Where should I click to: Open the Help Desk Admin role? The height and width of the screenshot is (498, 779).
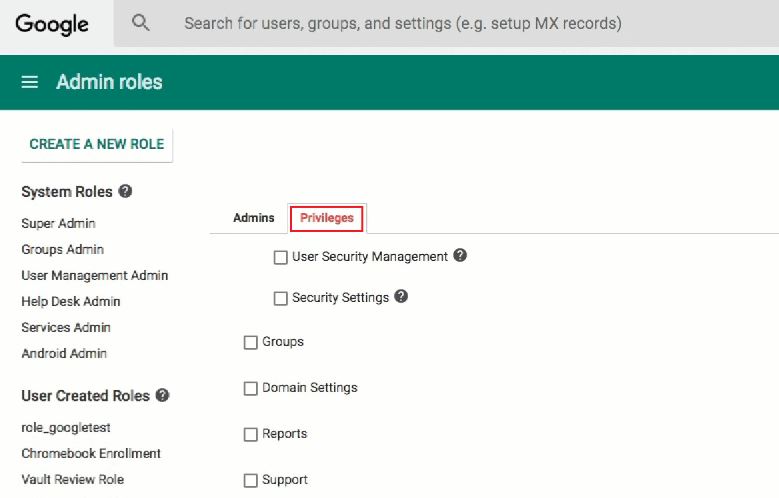tap(71, 301)
